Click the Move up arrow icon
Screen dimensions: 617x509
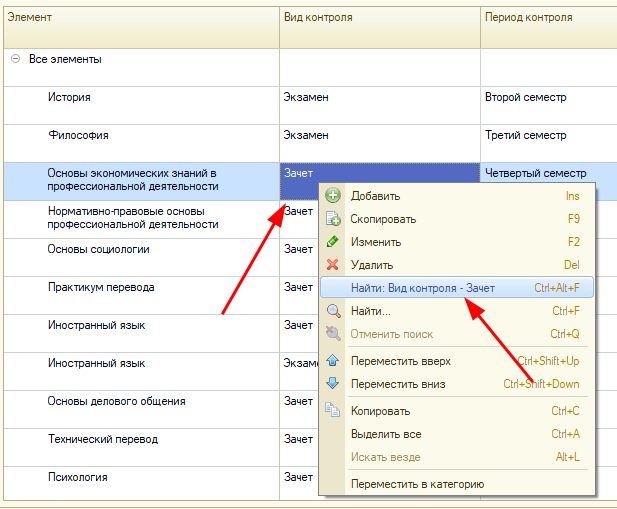point(333,361)
